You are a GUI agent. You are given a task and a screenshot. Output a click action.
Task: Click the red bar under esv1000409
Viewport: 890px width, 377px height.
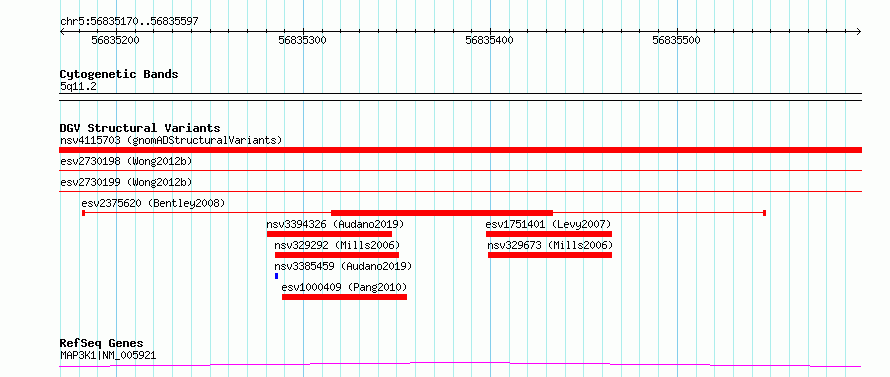[345, 297]
